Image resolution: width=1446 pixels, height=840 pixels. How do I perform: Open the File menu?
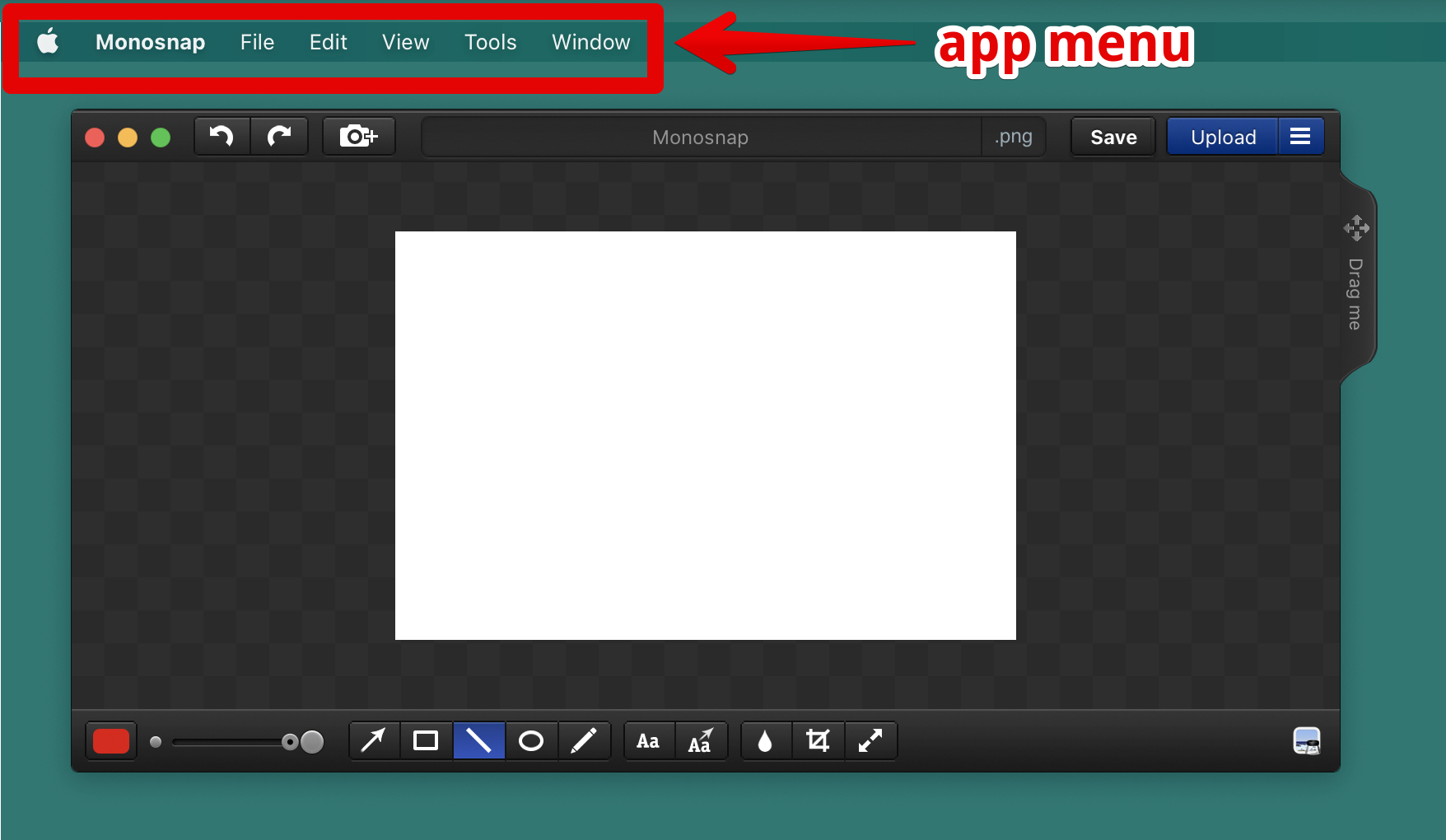click(257, 42)
